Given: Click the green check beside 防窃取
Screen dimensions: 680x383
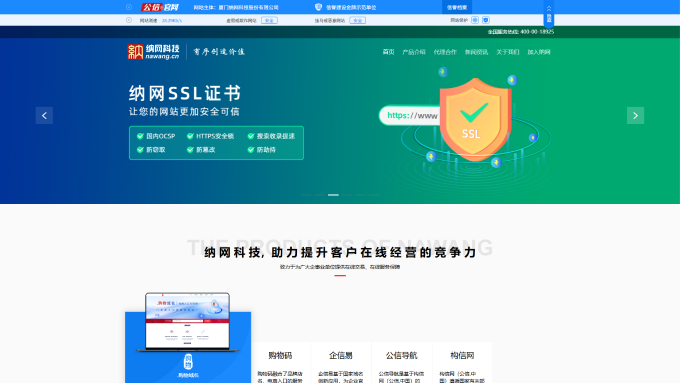Looking at the screenshot, I should (x=140, y=150).
